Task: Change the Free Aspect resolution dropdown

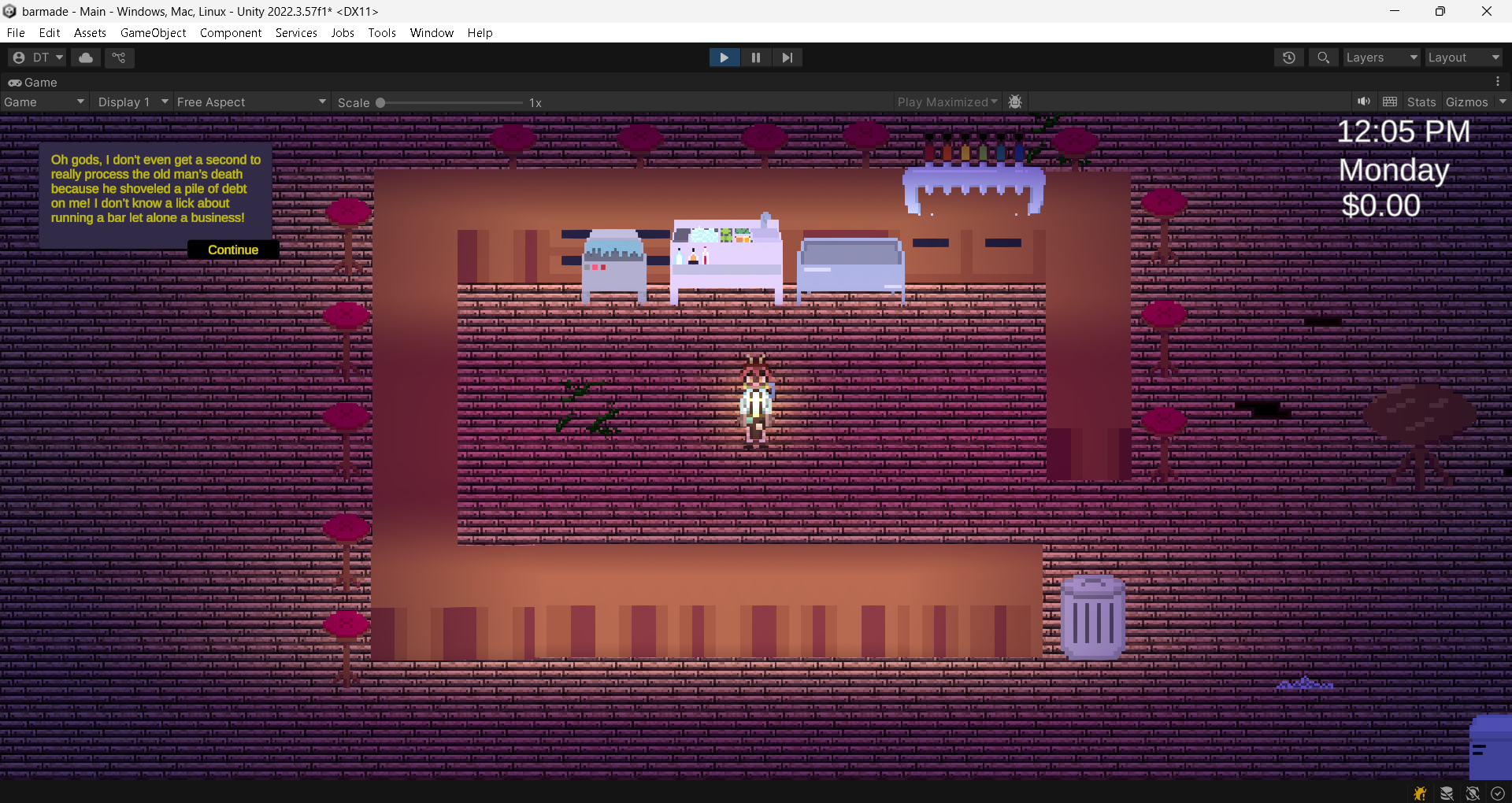Action: point(250,102)
